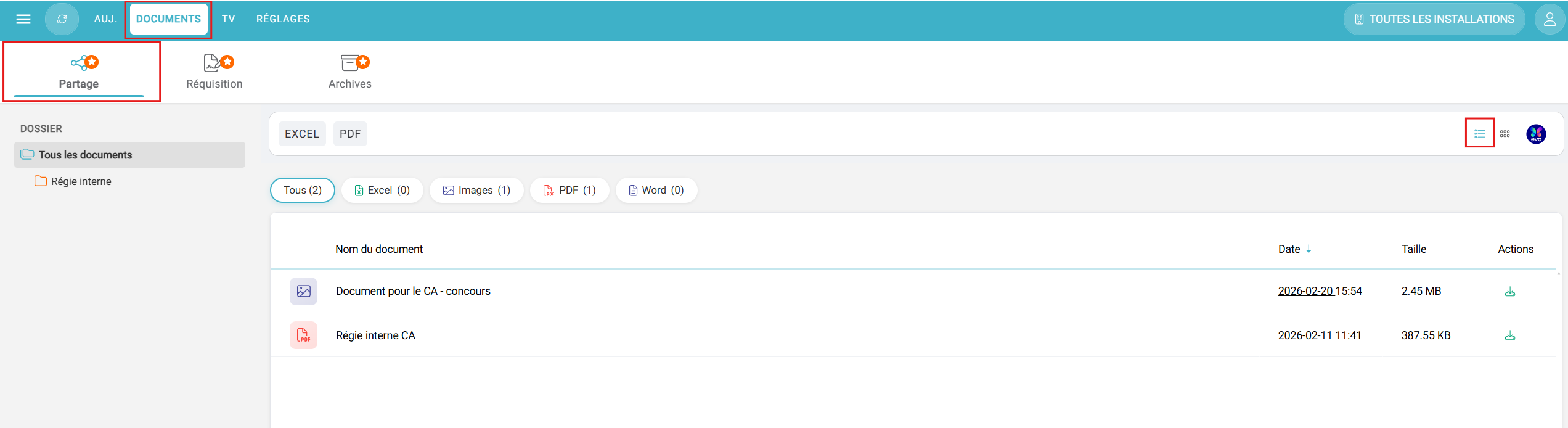This screenshot has height=428, width=1568.
Task: Switch to list view layout
Action: pyautogui.click(x=1479, y=133)
